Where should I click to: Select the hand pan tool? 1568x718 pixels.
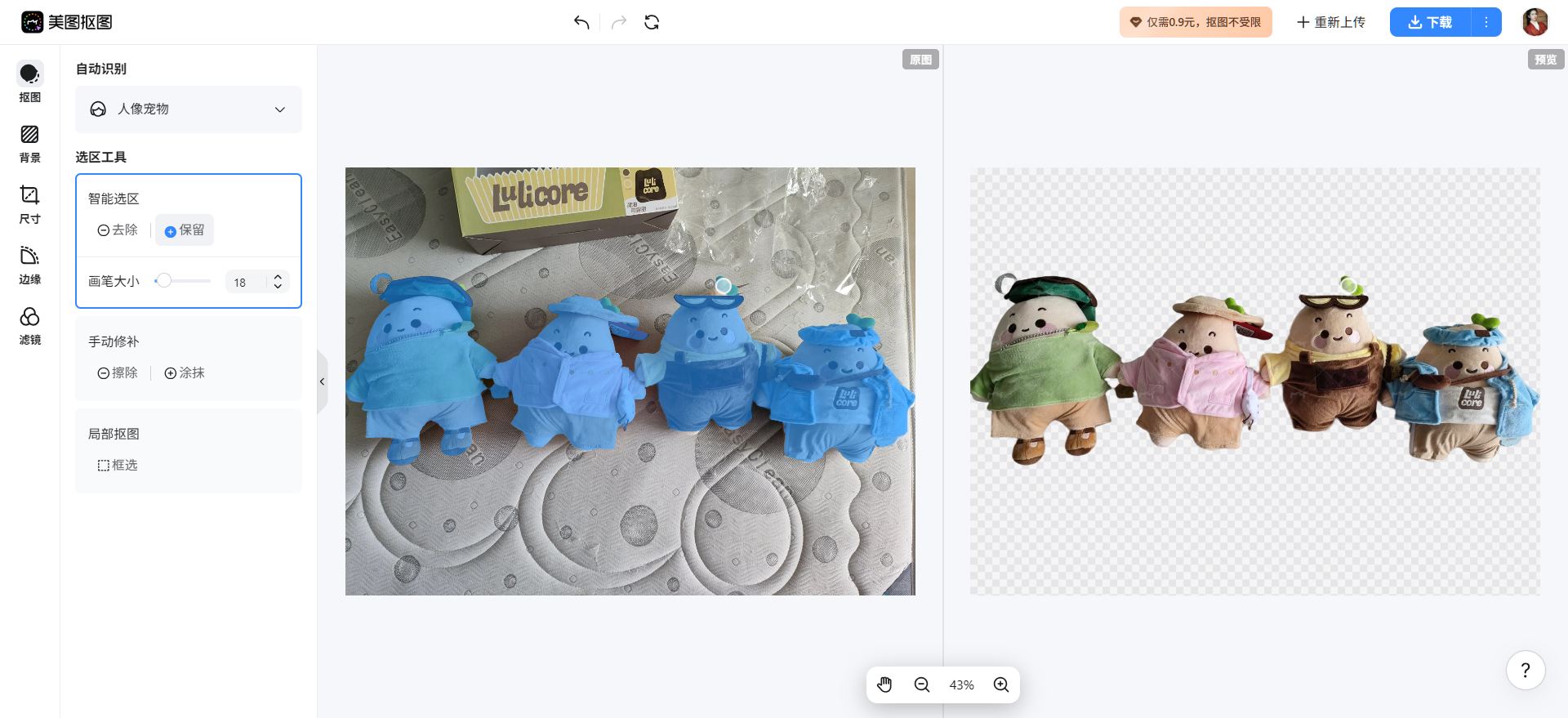(884, 685)
